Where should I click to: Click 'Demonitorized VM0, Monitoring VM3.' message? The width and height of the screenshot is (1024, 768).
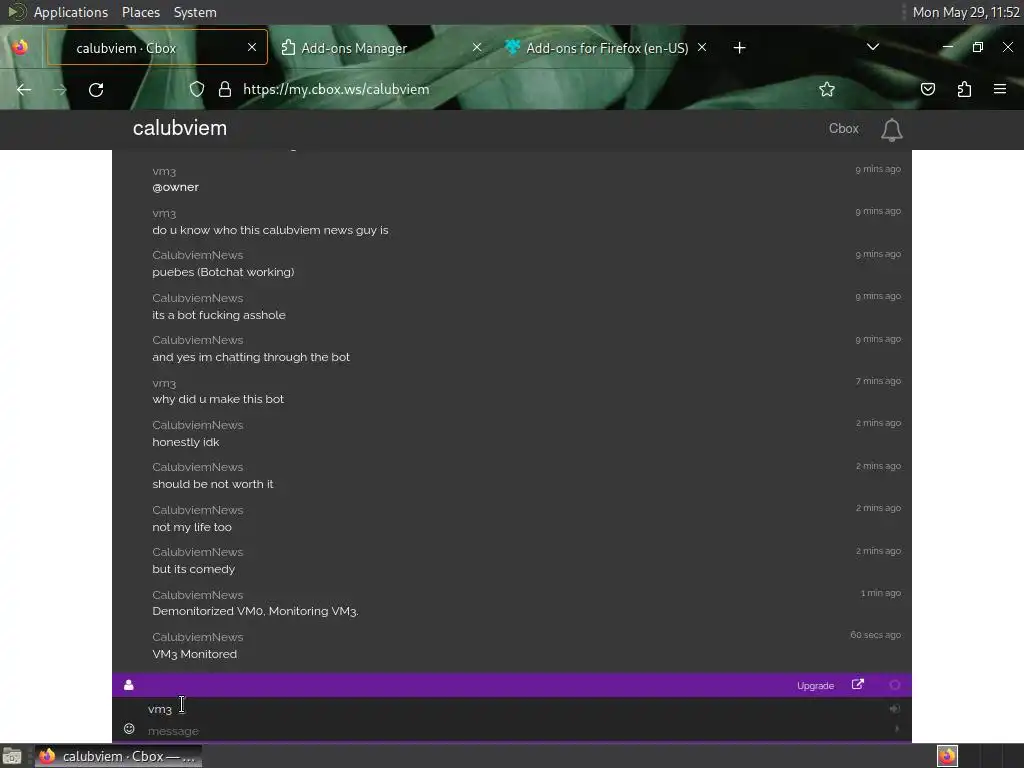(255, 611)
